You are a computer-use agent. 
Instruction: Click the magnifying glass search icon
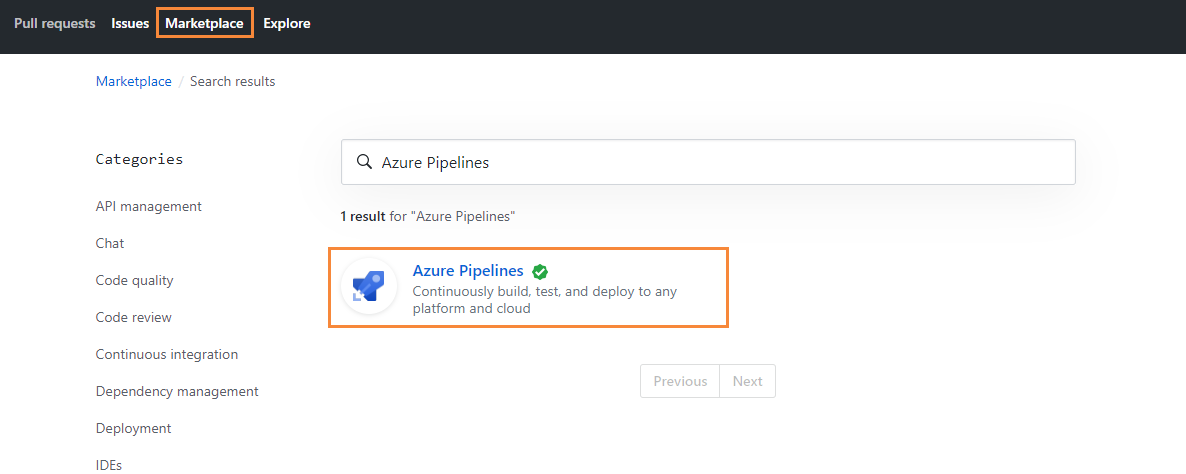365,162
